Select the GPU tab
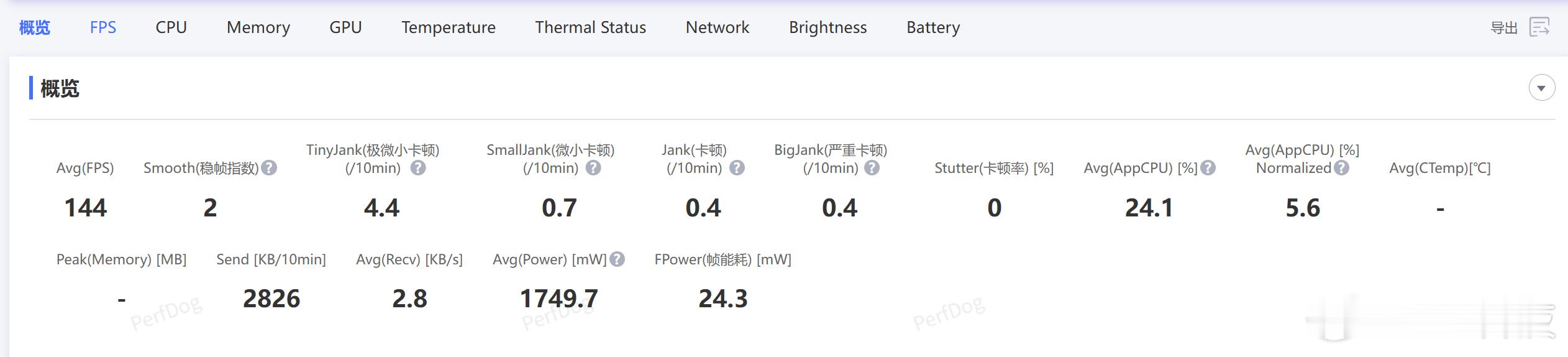Screen dimensions: 1568x357 coord(345,27)
